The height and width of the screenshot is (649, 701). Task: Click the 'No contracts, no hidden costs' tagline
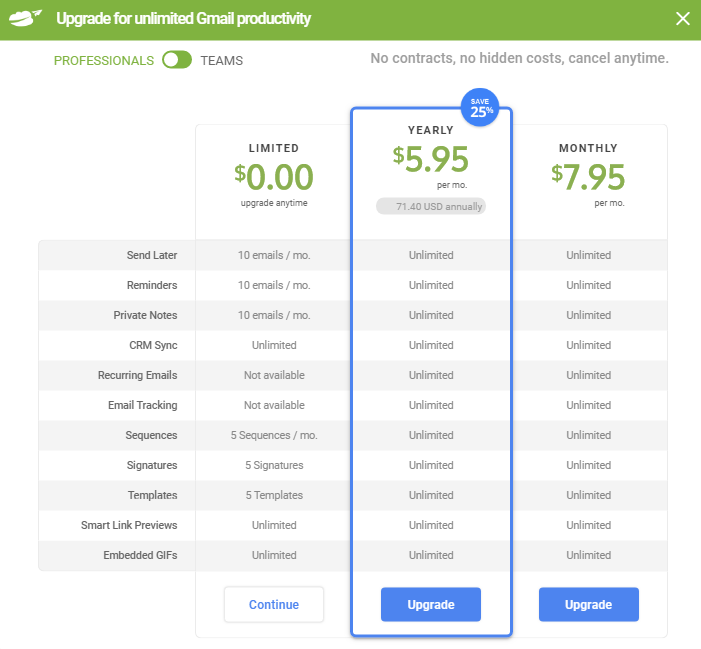coord(519,58)
